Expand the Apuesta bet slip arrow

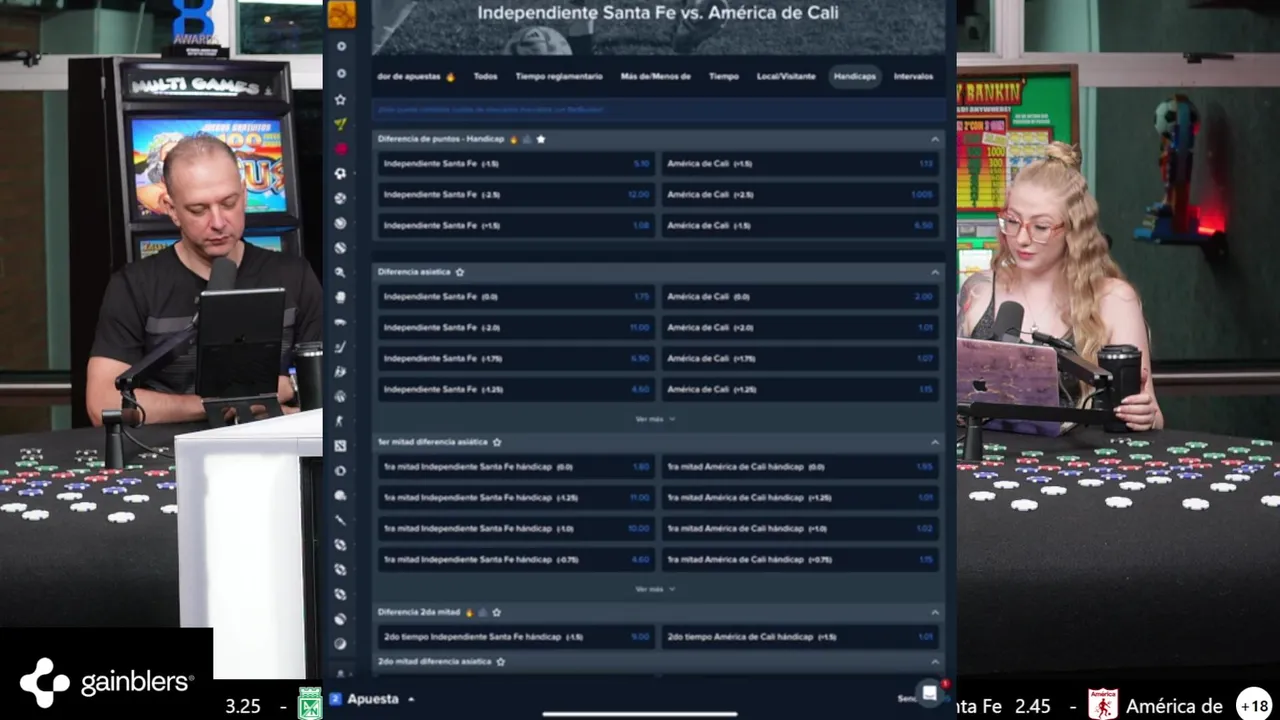pos(411,699)
